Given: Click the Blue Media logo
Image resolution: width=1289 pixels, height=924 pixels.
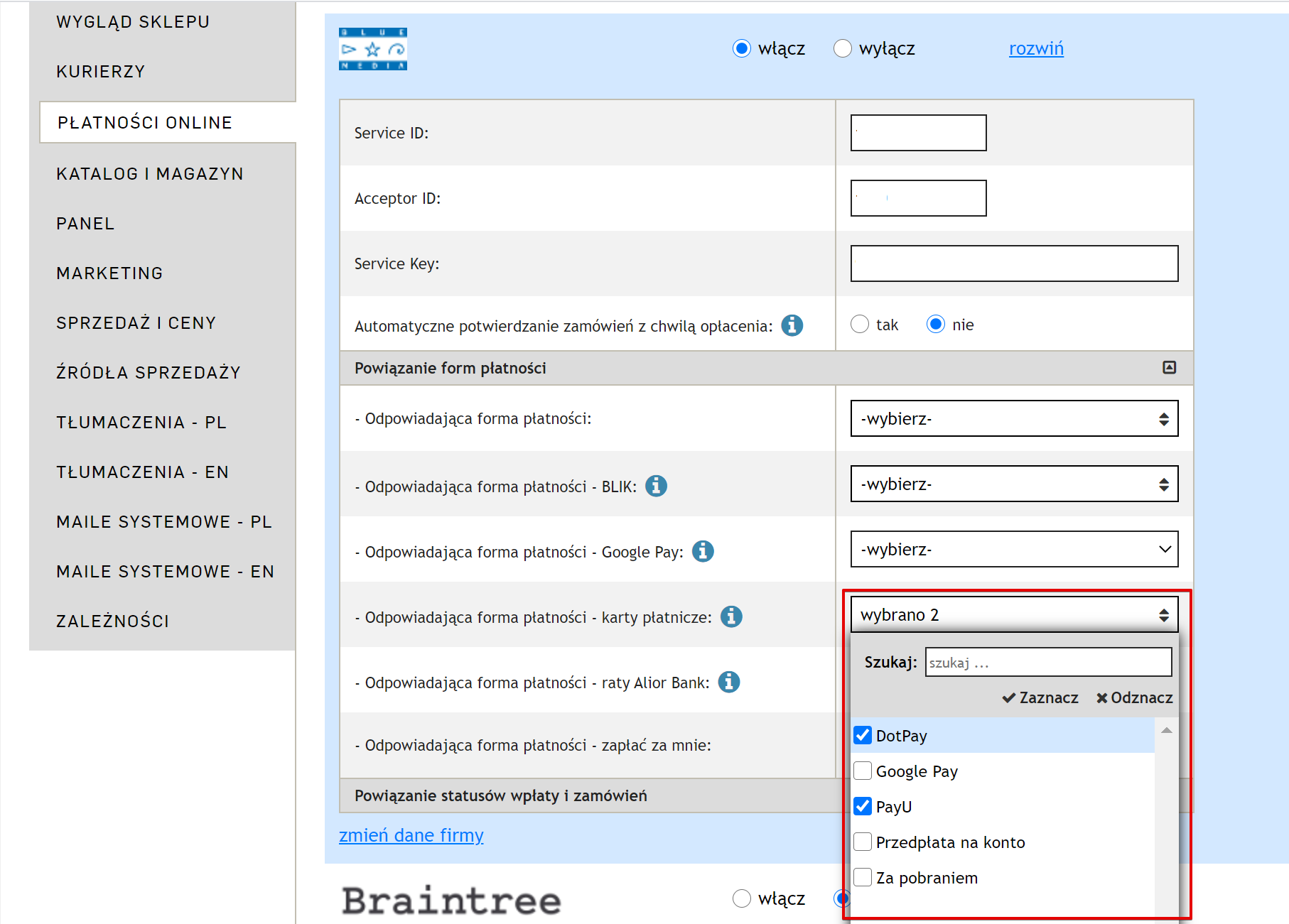Looking at the screenshot, I should point(373,49).
